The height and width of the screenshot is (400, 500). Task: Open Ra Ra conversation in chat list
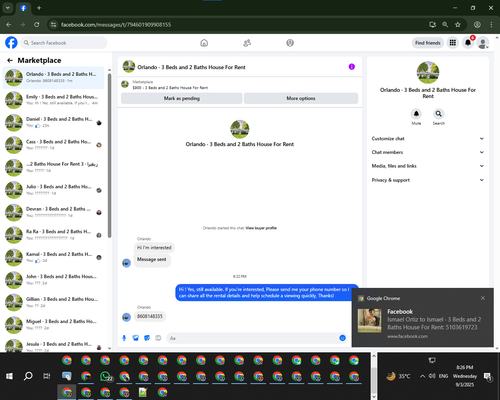pos(53,235)
